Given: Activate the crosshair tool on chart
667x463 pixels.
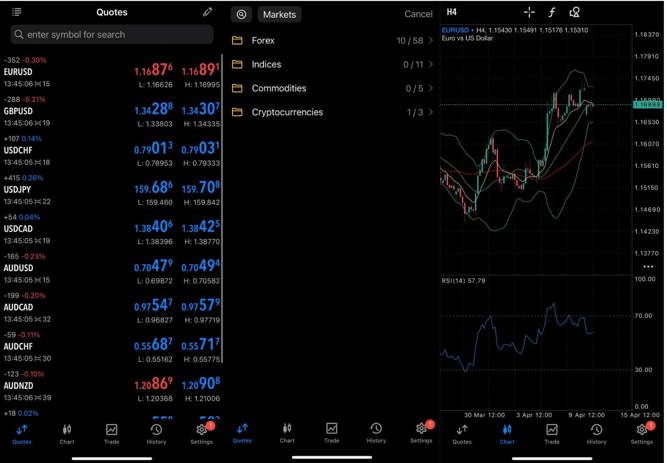Looking at the screenshot, I should pyautogui.click(x=529, y=12).
